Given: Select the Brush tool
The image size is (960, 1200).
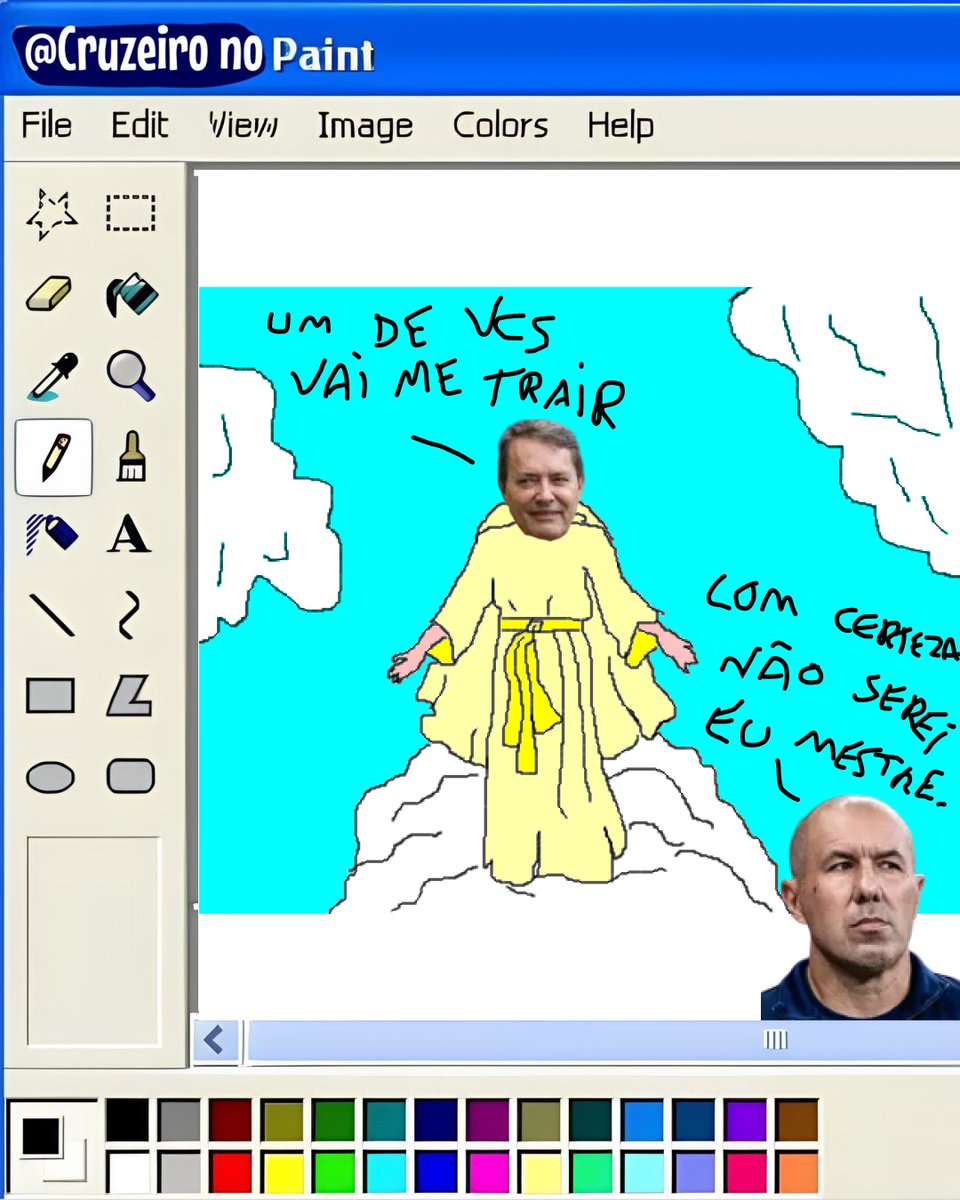Looking at the screenshot, I should click(130, 460).
